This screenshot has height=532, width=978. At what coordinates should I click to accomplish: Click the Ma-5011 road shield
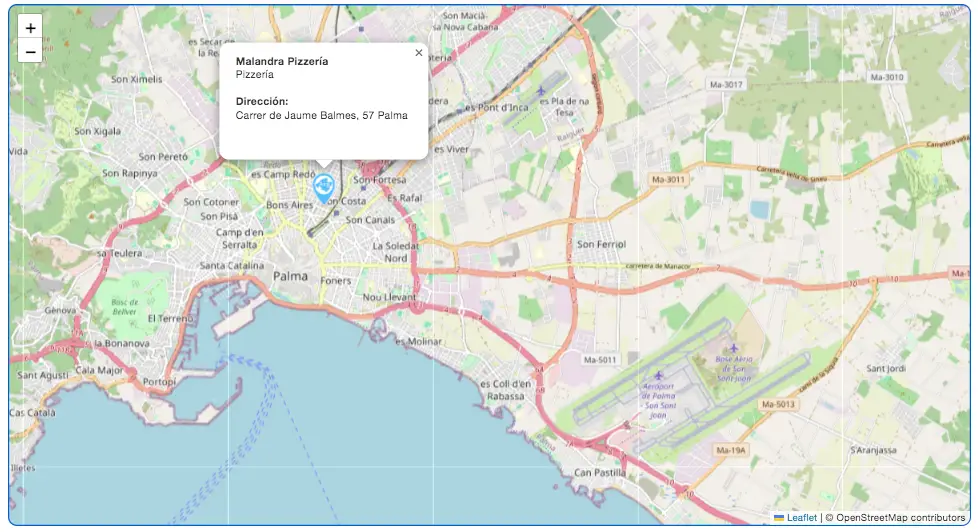click(x=599, y=360)
